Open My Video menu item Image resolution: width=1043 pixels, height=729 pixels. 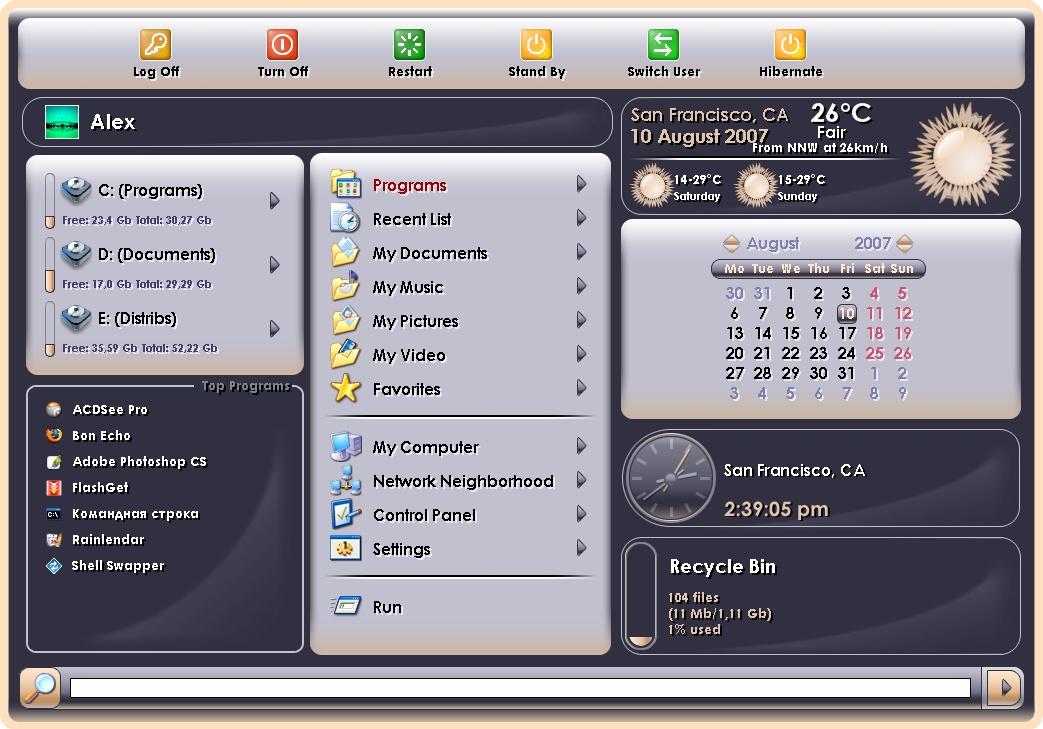pyautogui.click(x=408, y=355)
